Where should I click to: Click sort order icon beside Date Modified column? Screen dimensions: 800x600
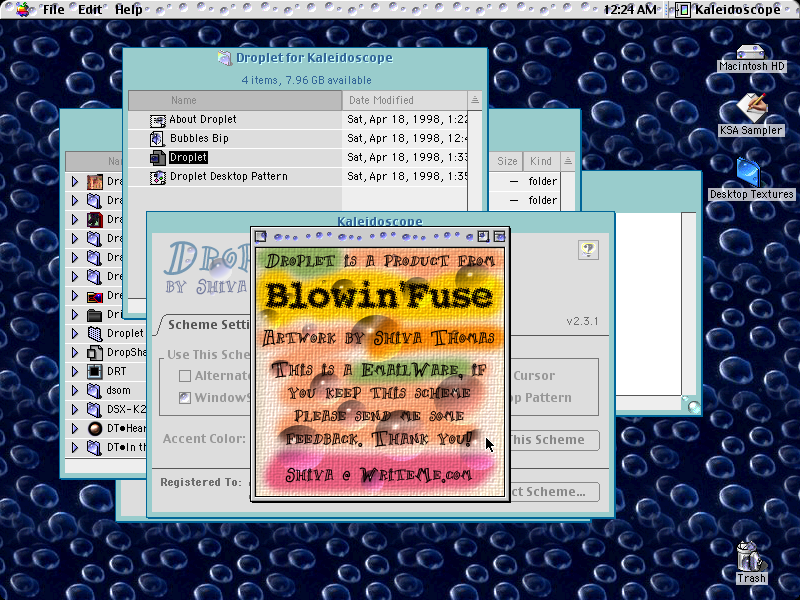pyautogui.click(x=475, y=100)
